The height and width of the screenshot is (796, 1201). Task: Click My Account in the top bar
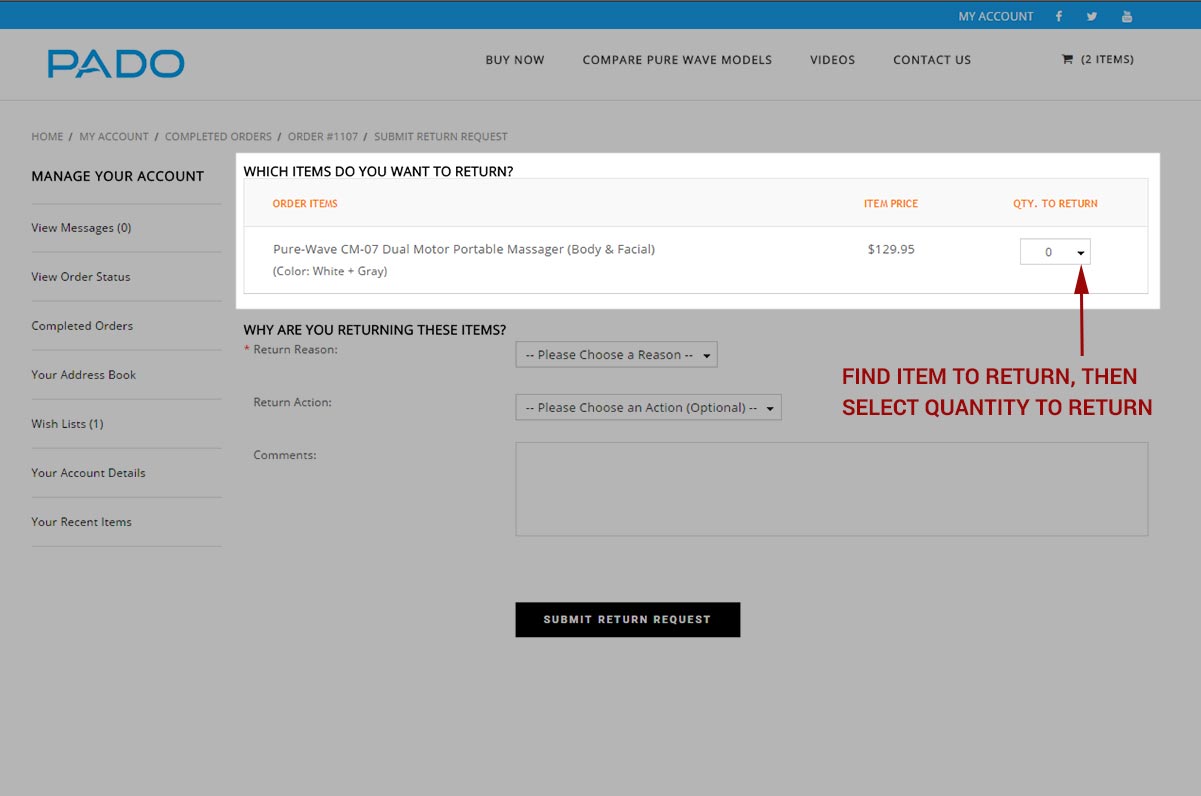click(x=995, y=16)
